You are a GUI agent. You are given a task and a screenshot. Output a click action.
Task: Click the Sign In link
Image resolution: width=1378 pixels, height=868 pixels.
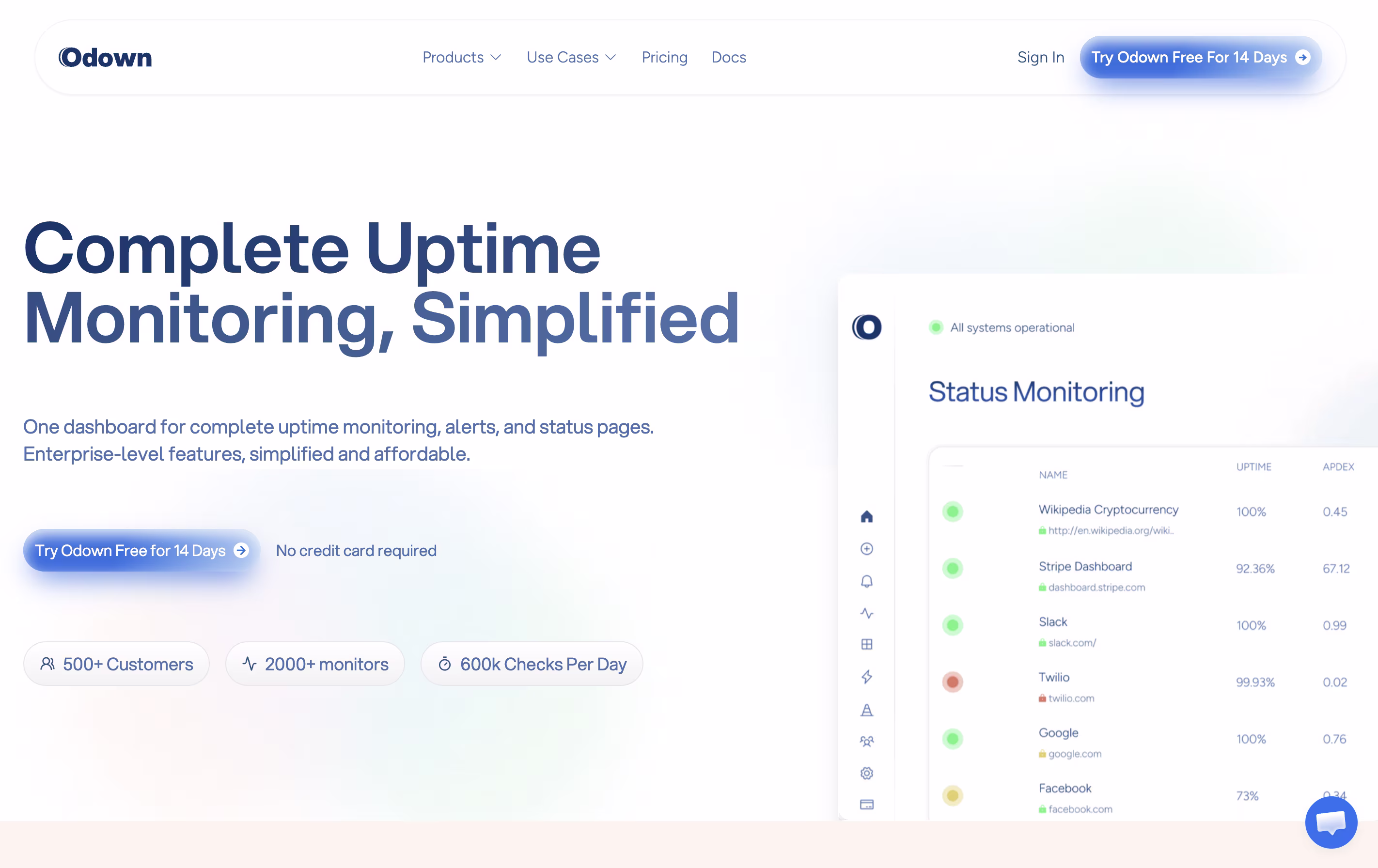click(1040, 57)
